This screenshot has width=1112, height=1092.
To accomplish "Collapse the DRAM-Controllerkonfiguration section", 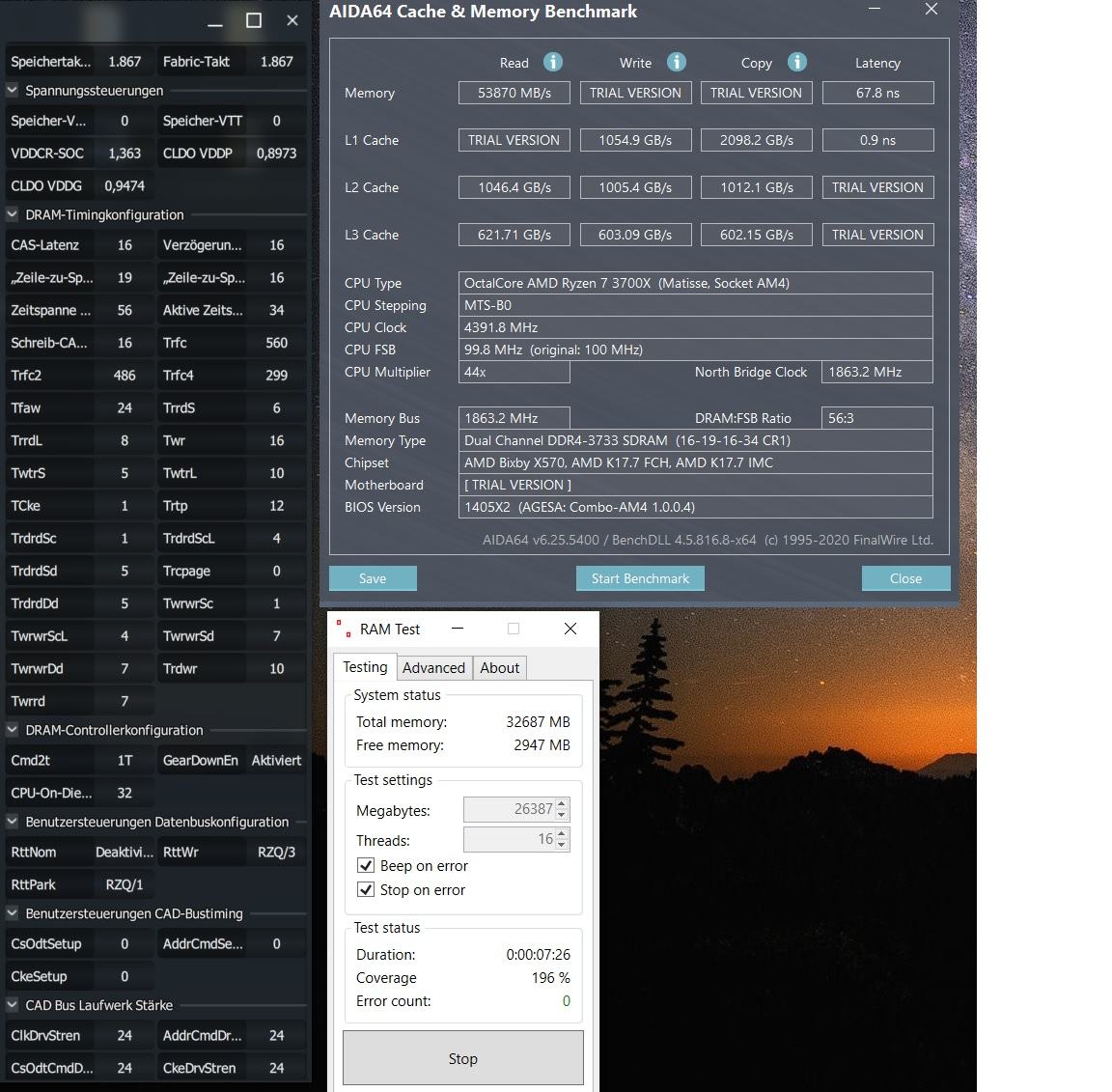I will point(12,729).
